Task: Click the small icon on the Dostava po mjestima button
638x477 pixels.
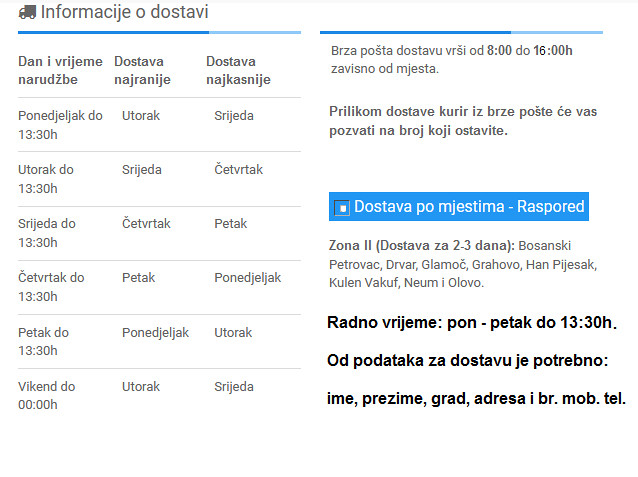Action: 342,208
